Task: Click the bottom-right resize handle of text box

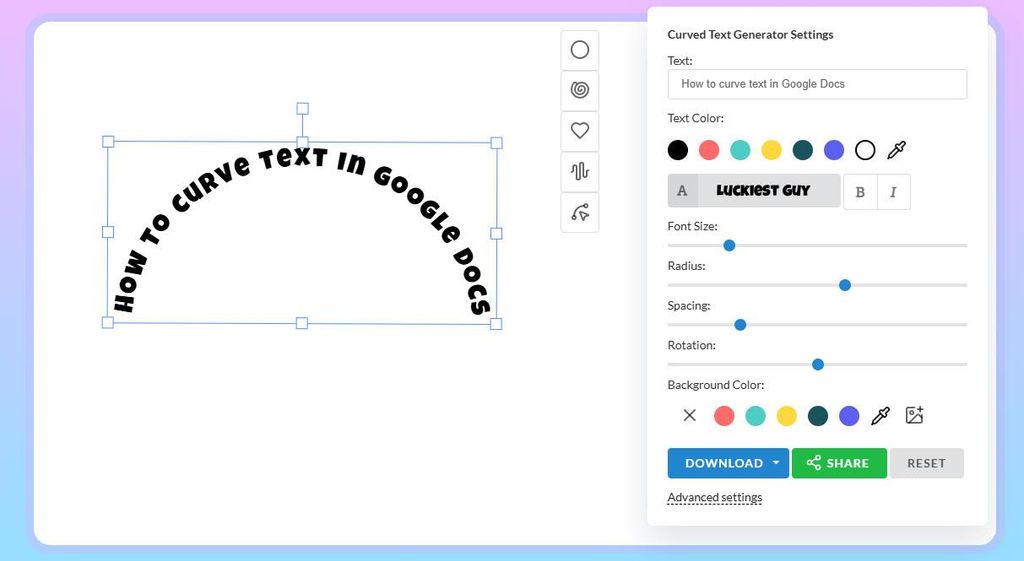Action: point(496,324)
